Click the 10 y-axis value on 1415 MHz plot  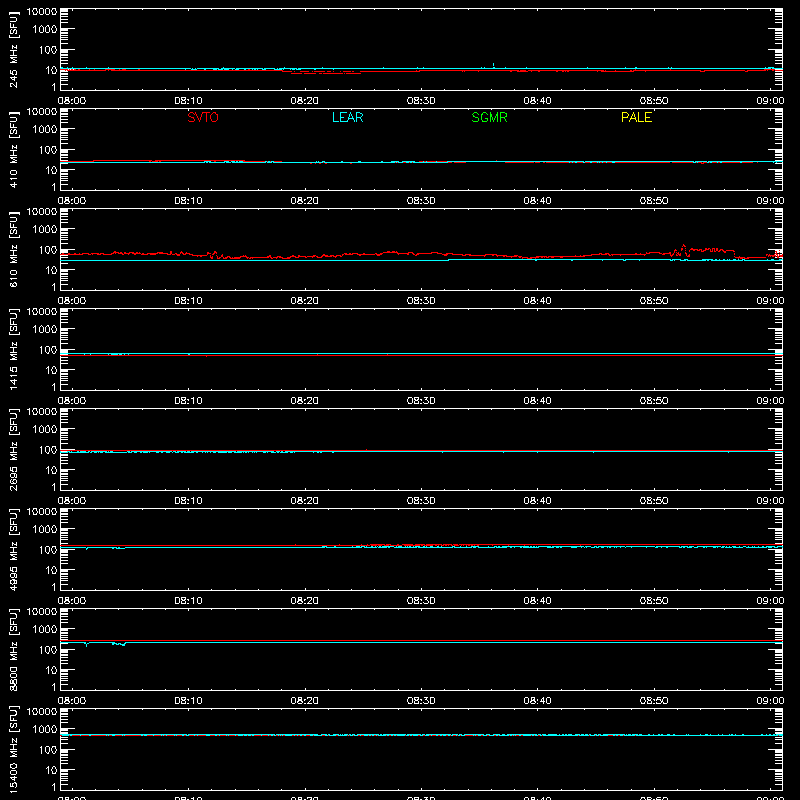pos(51,370)
